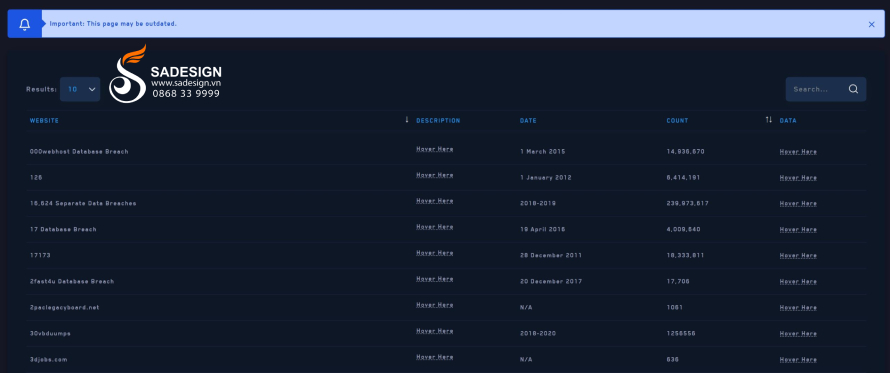Screen dimensions: 890x373
Task: Sort by Count column header
Action: click(677, 121)
